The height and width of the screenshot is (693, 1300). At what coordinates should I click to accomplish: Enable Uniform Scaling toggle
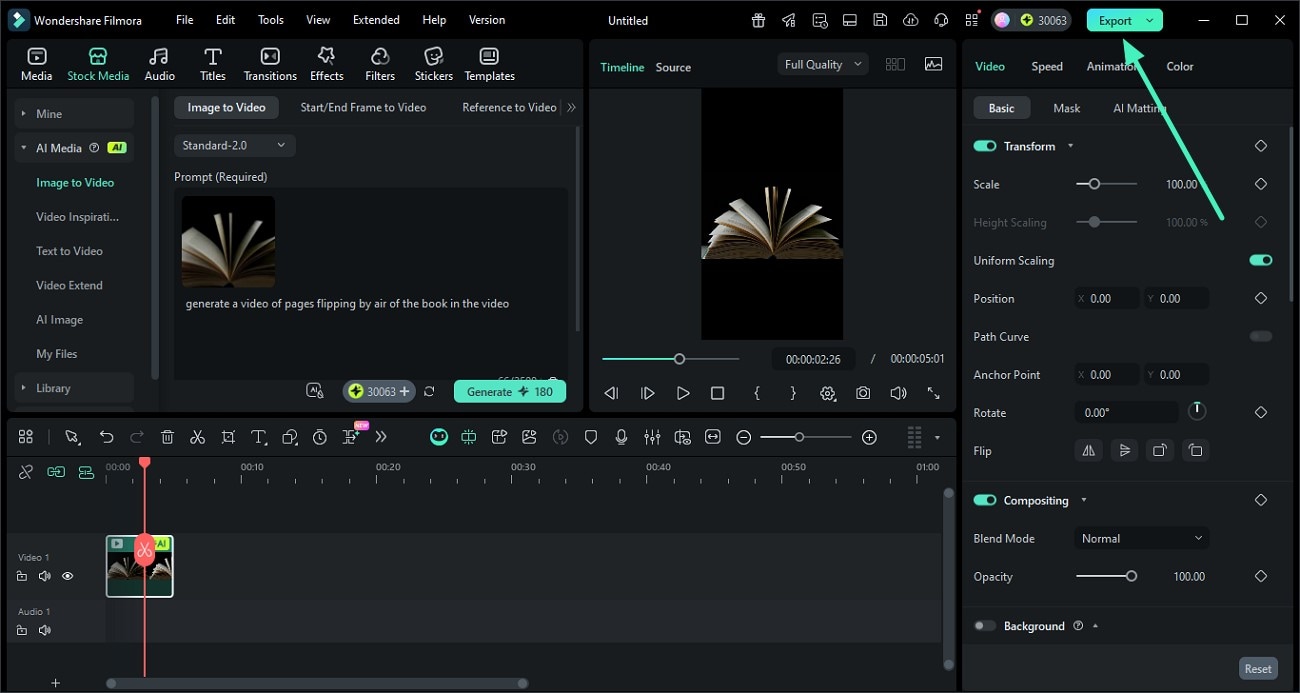1260,260
